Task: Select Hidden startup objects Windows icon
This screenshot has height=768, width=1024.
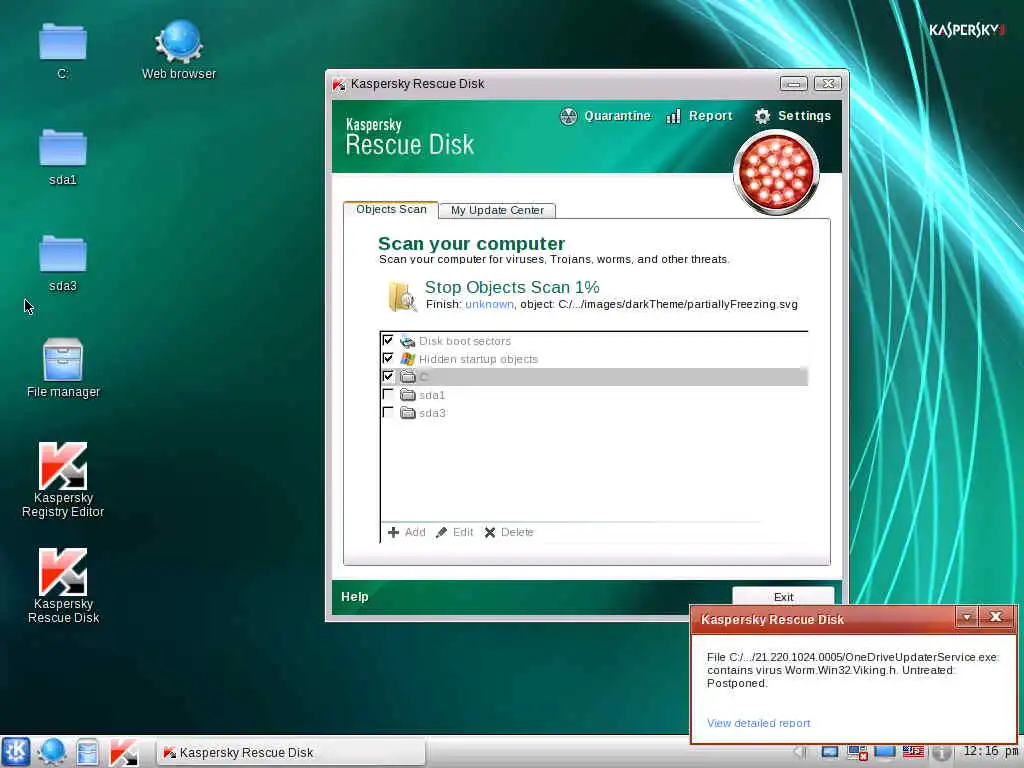Action: 408,359
